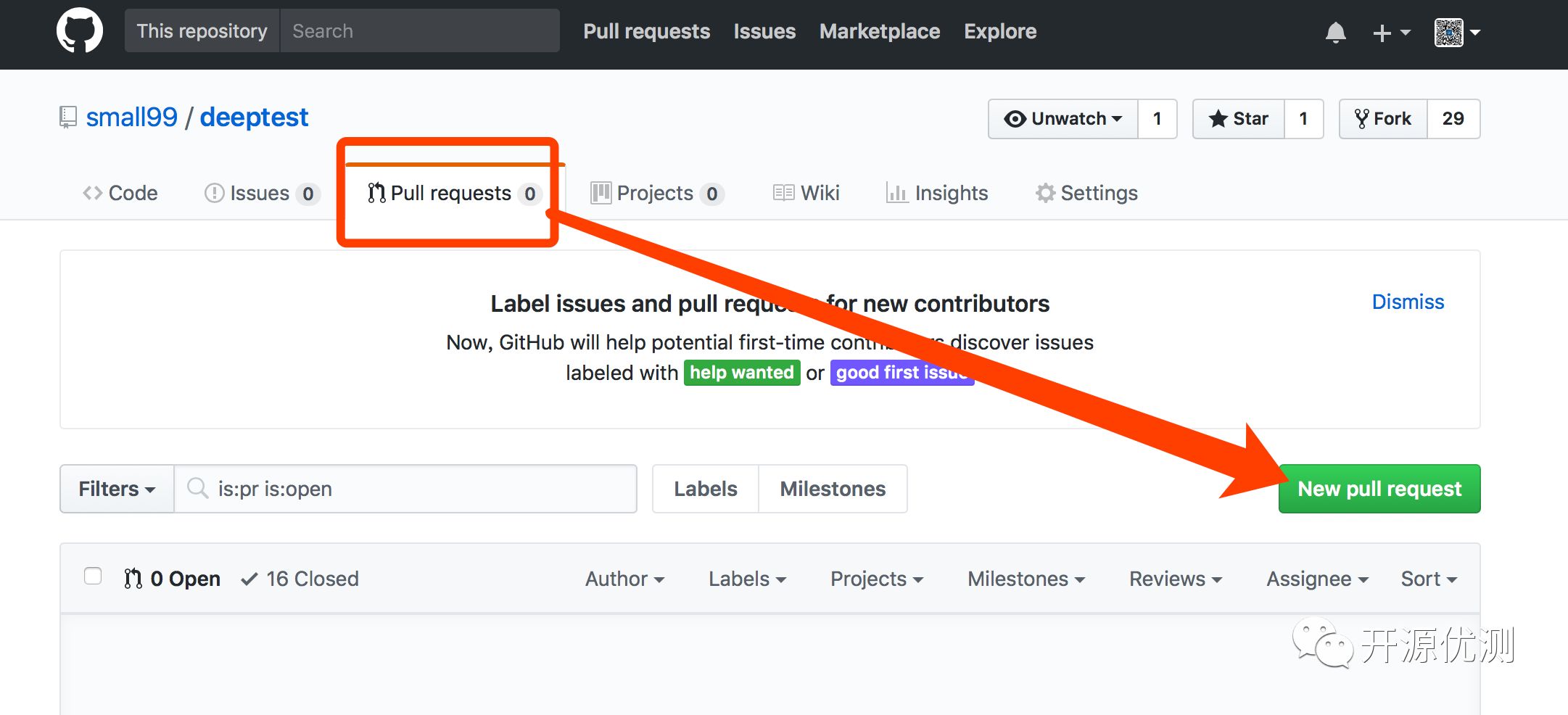Viewport: 1568px width, 715px height.
Task: Expand the Assignee filter dropdown
Action: [1318, 579]
